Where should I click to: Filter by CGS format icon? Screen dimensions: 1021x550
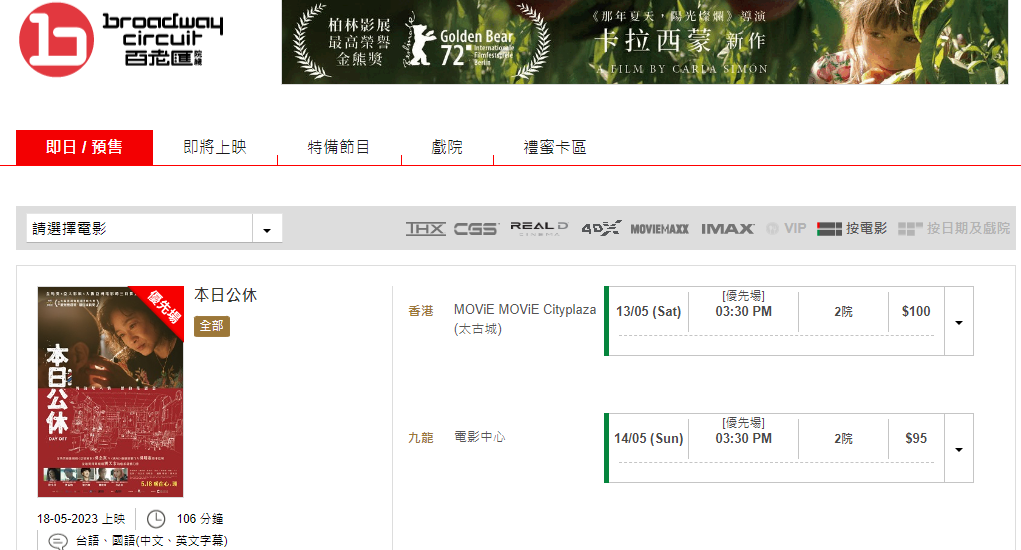pyautogui.click(x=476, y=228)
